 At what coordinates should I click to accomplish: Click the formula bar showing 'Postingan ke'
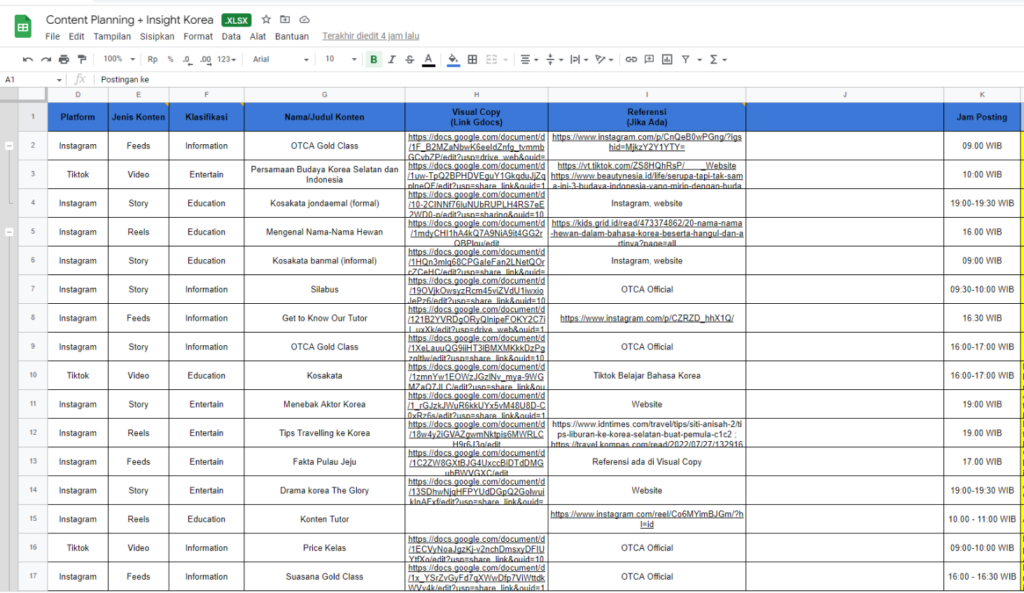[x=558, y=80]
